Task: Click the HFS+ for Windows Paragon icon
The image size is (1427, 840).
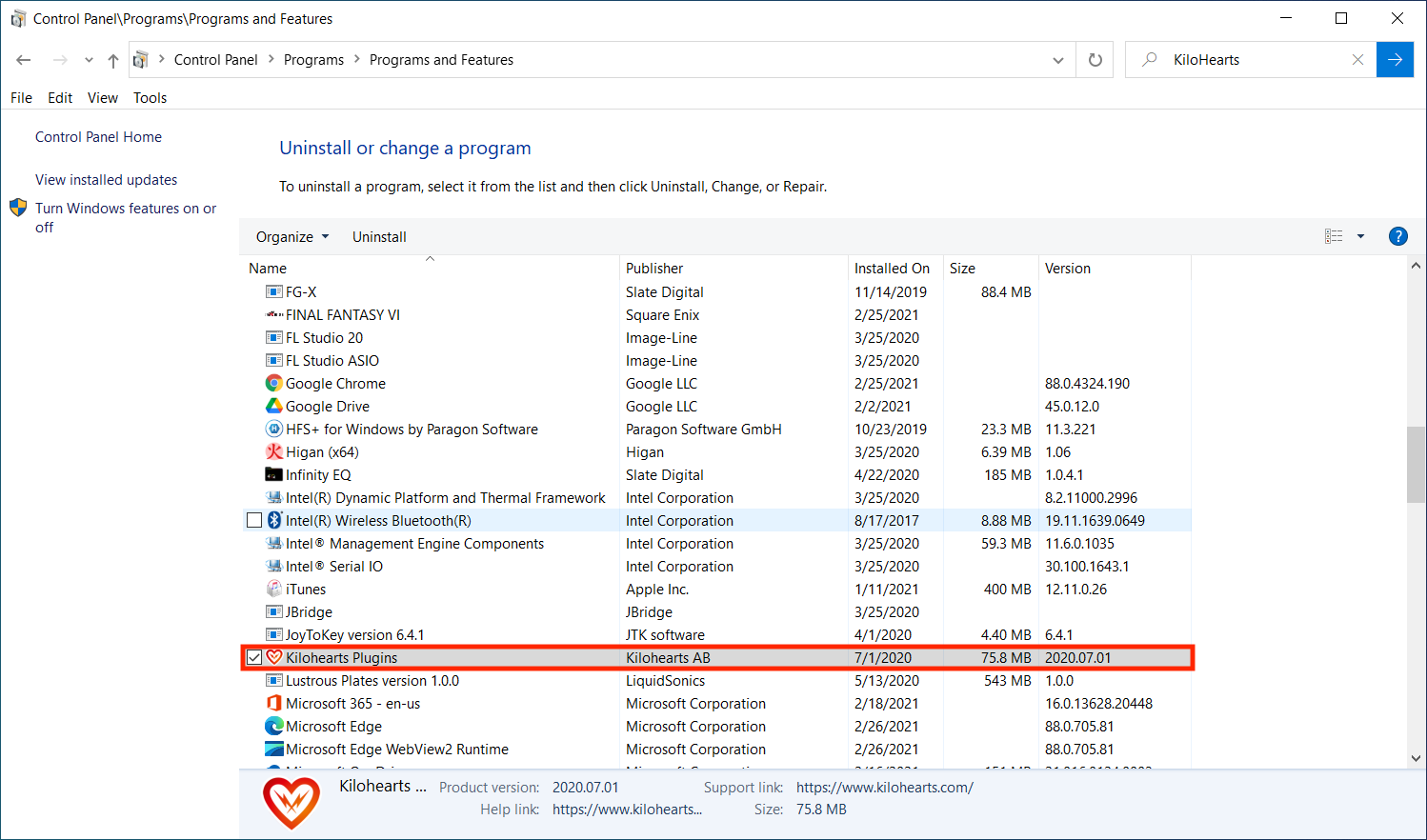Action: click(x=274, y=430)
